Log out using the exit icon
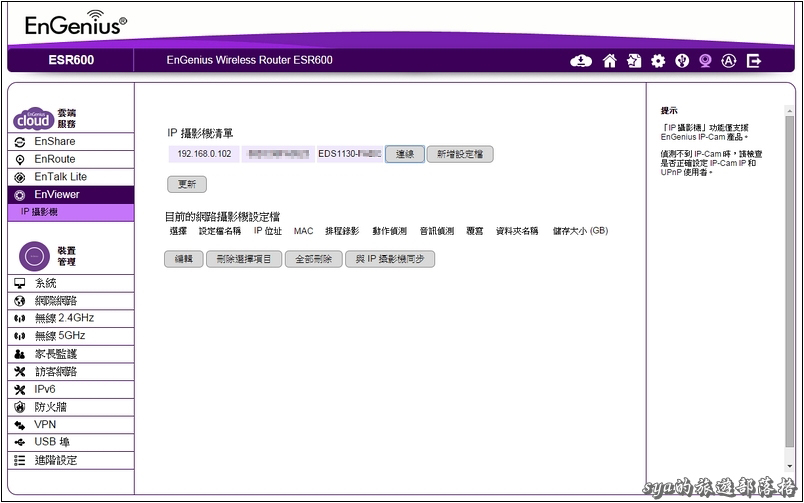 click(754, 61)
